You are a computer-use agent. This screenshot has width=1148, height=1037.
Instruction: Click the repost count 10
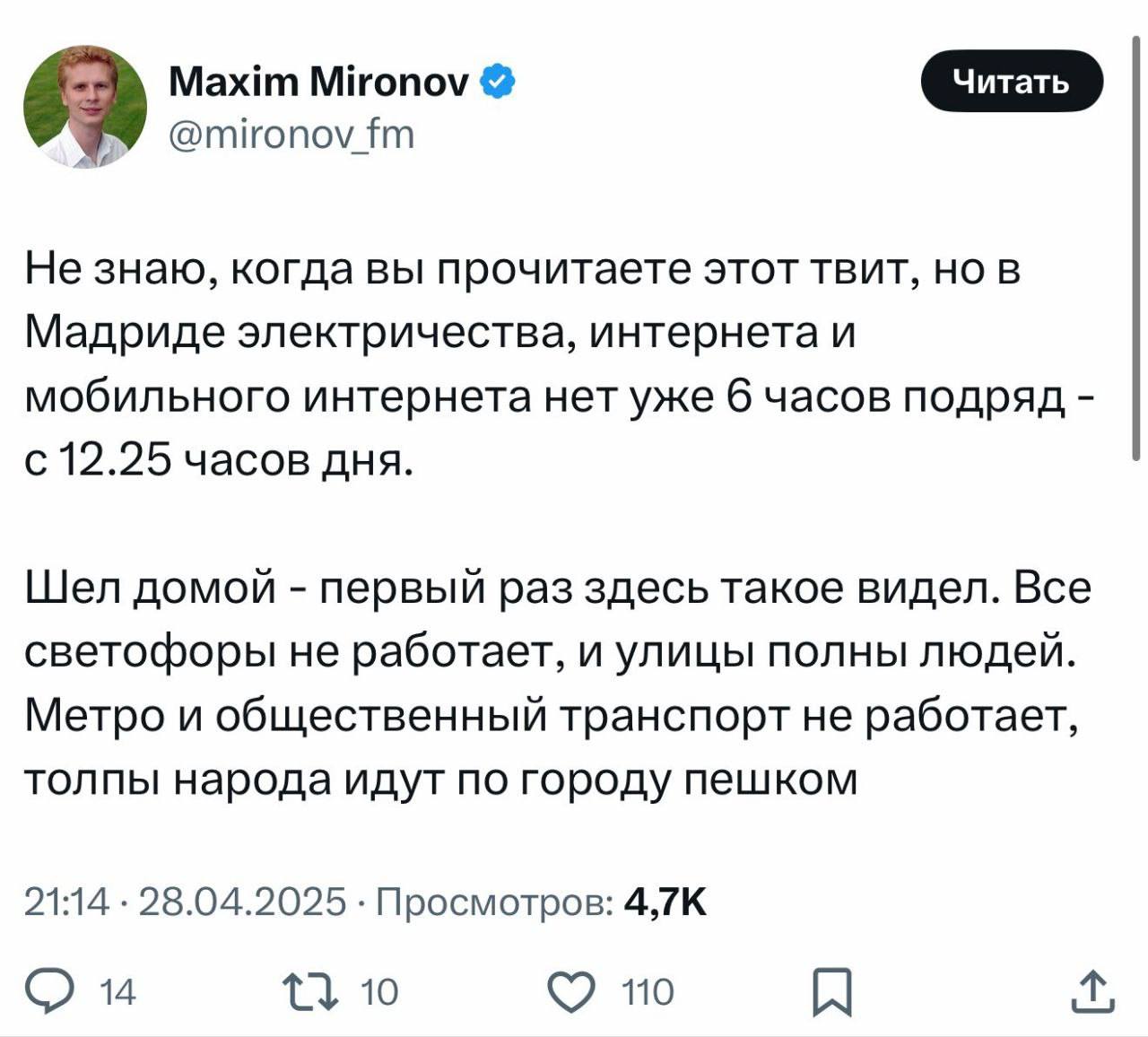378,992
